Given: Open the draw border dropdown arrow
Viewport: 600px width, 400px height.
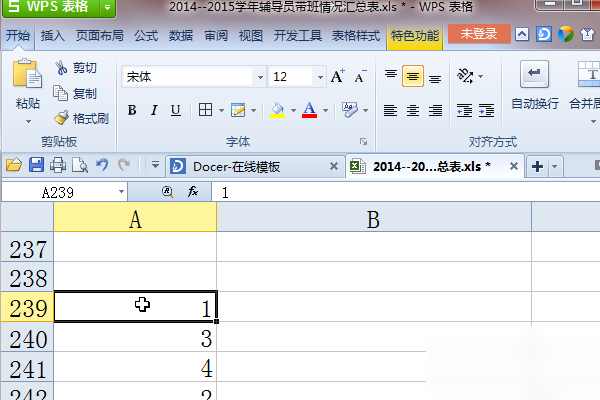Looking at the screenshot, I should pos(253,111).
